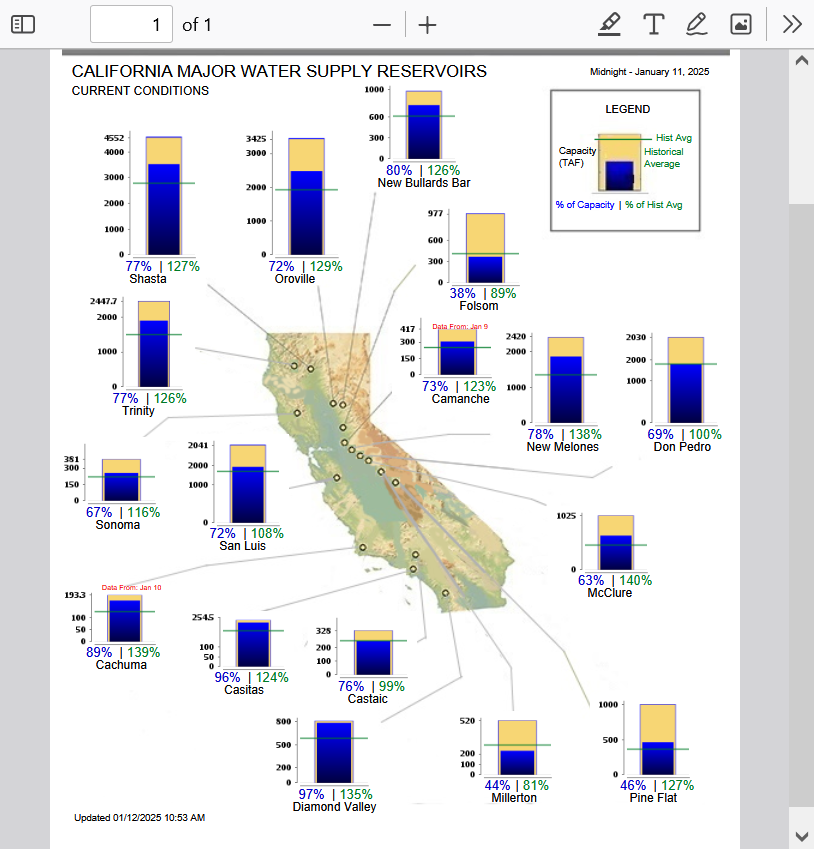Click the red 'Data From: Jan 9' note

[460, 326]
